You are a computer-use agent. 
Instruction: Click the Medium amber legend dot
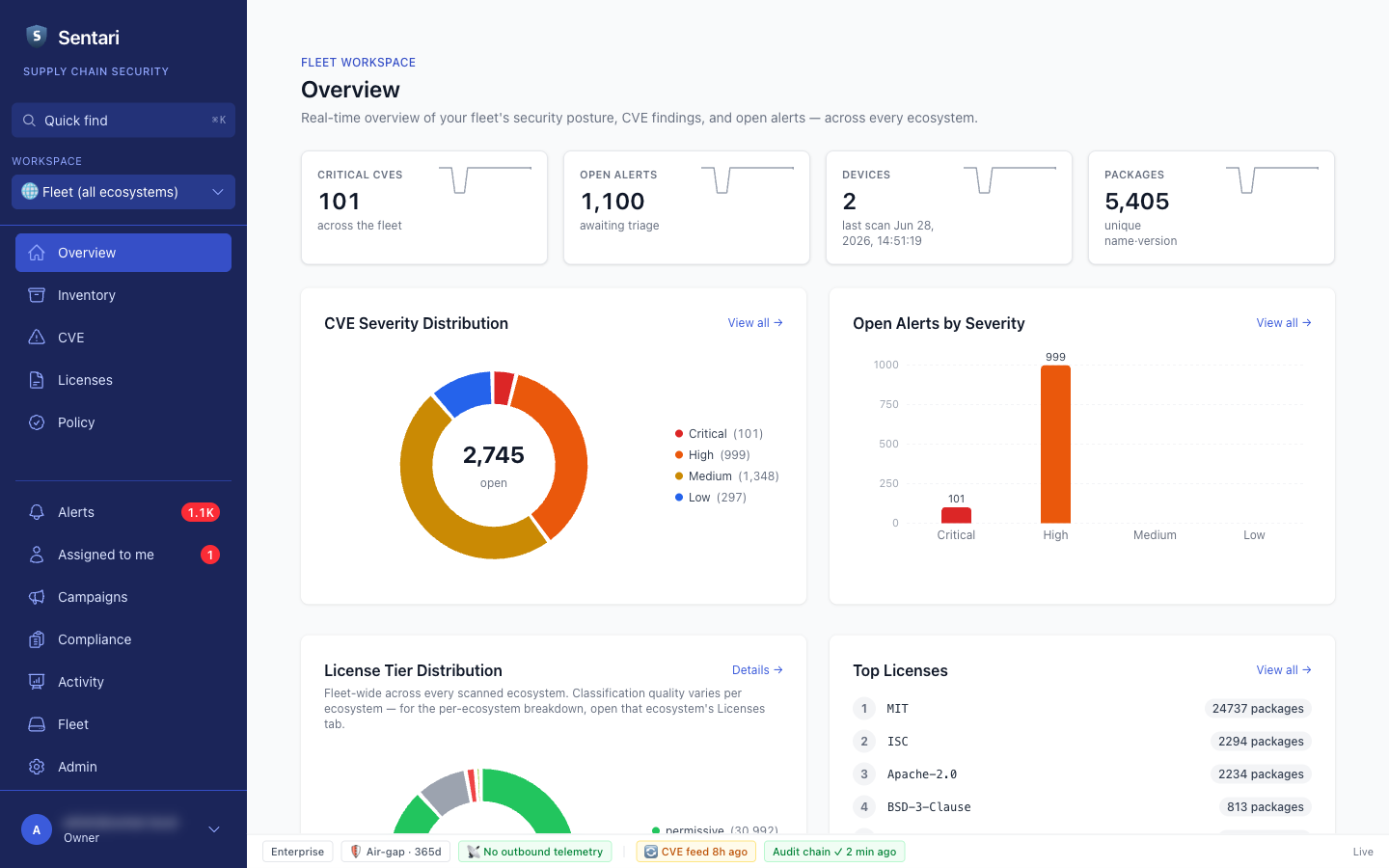coord(679,476)
